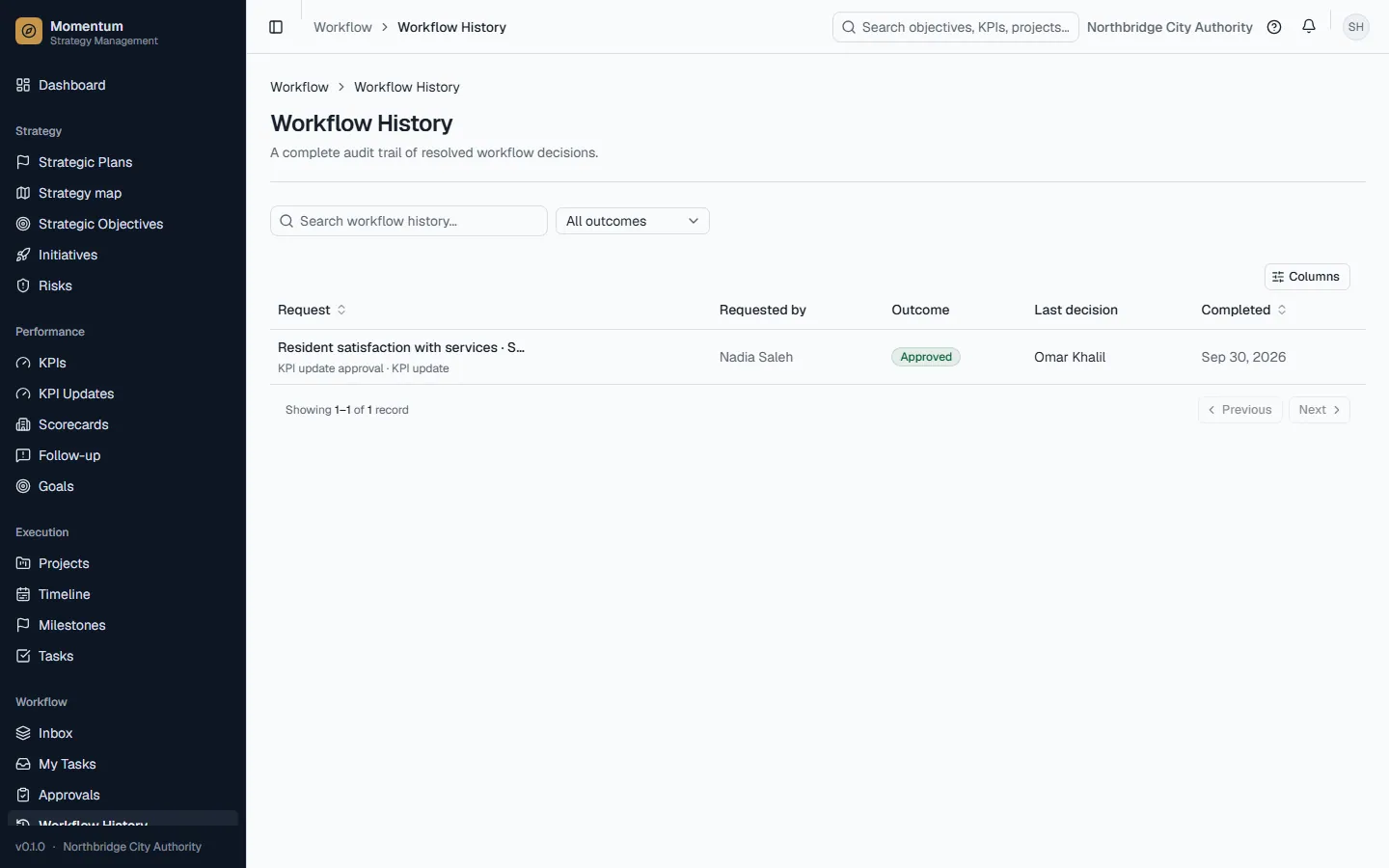Click the Strategic Plans flag icon
The height and width of the screenshot is (868, 1389).
23,162
